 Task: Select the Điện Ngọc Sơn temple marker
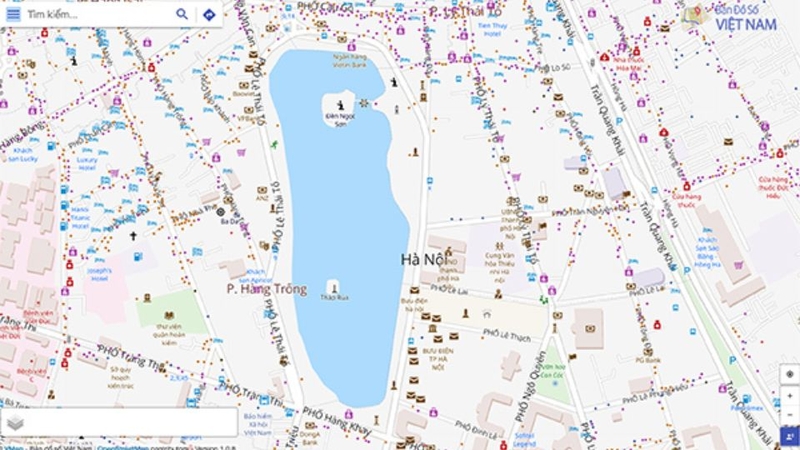click(x=340, y=106)
